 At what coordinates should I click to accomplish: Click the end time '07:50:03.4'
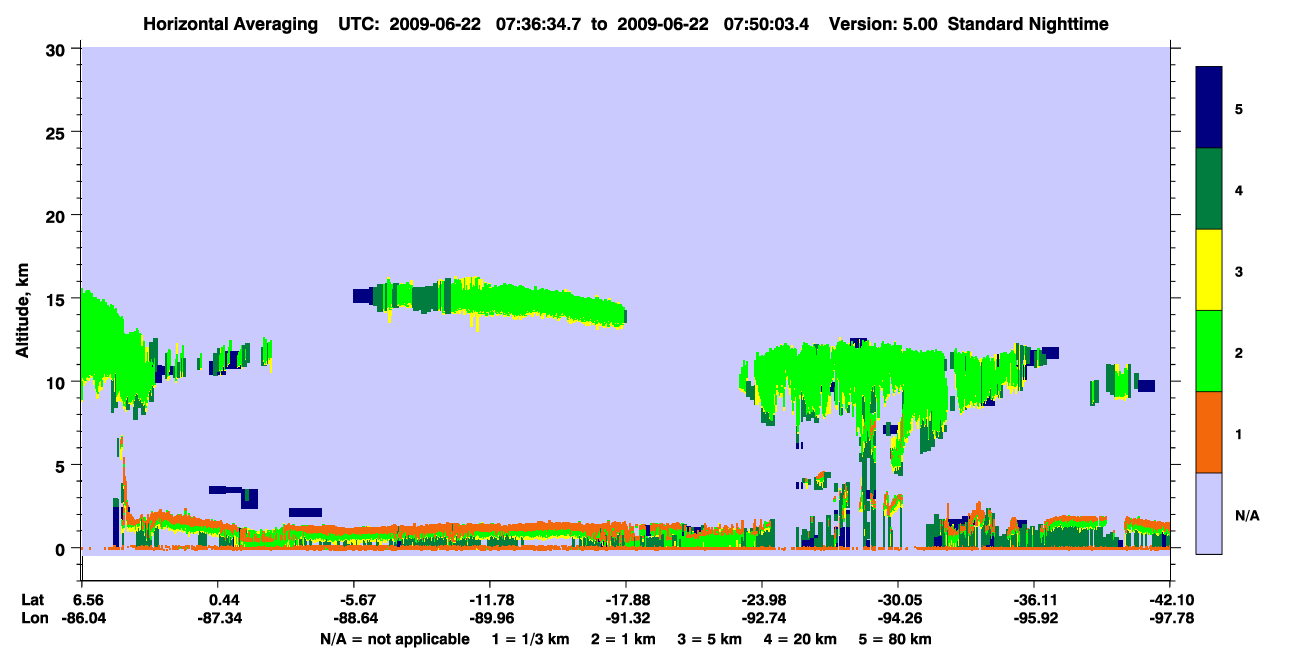[769, 23]
